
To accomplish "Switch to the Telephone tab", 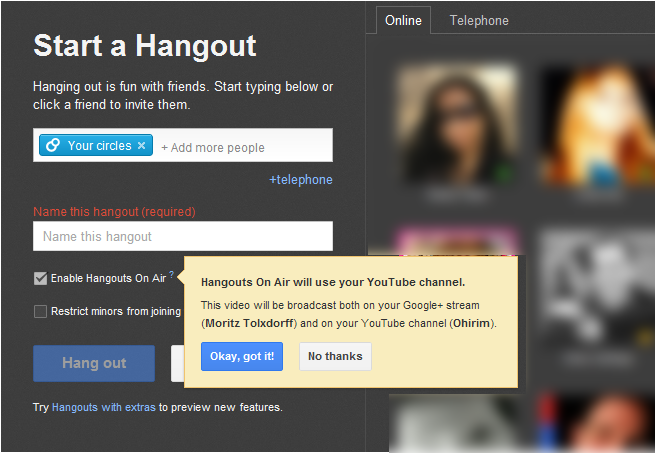I will click(479, 20).
